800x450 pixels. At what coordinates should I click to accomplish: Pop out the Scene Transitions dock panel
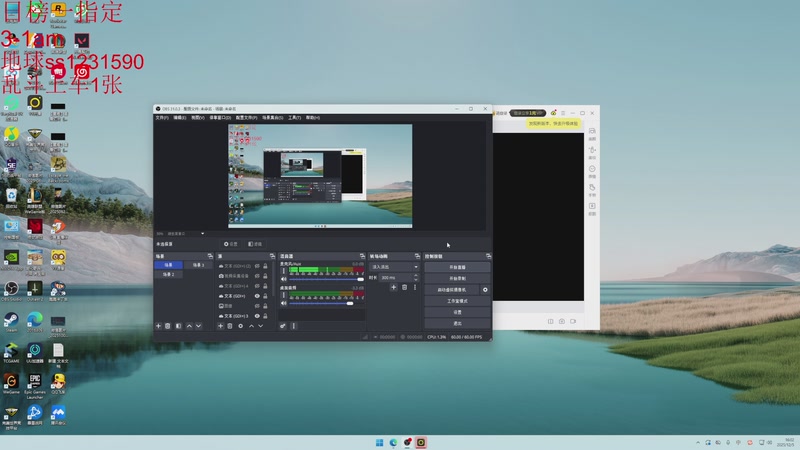click(x=417, y=256)
